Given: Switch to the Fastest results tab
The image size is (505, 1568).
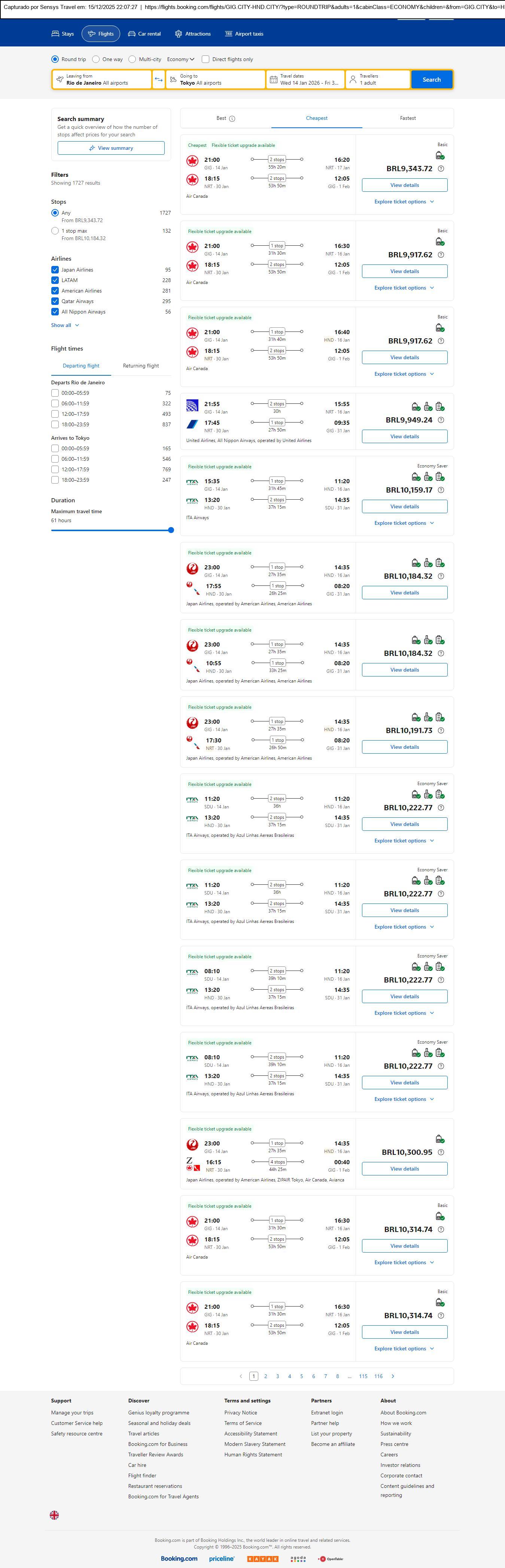Looking at the screenshot, I should coord(408,119).
